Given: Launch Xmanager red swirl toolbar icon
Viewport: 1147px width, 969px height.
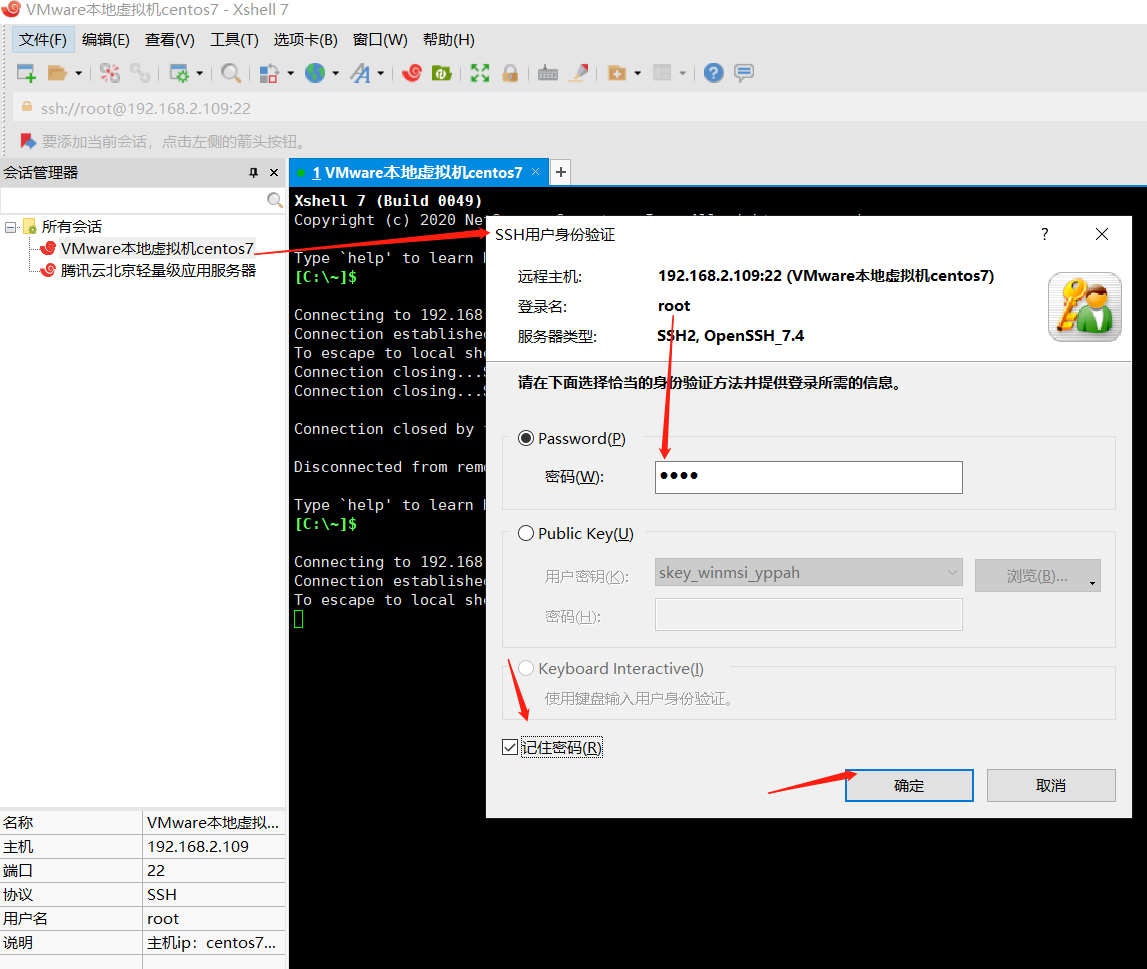Looking at the screenshot, I should coord(412,73).
